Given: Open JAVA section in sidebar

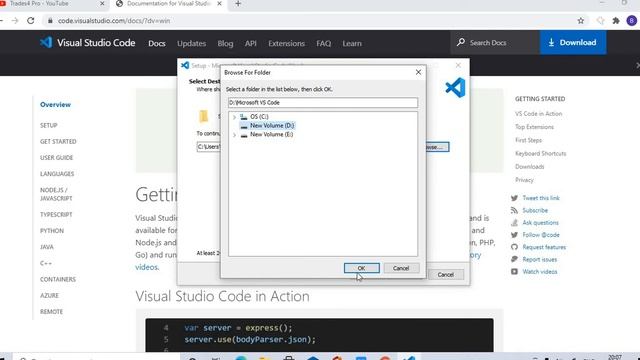Looking at the screenshot, I should click(47, 247).
